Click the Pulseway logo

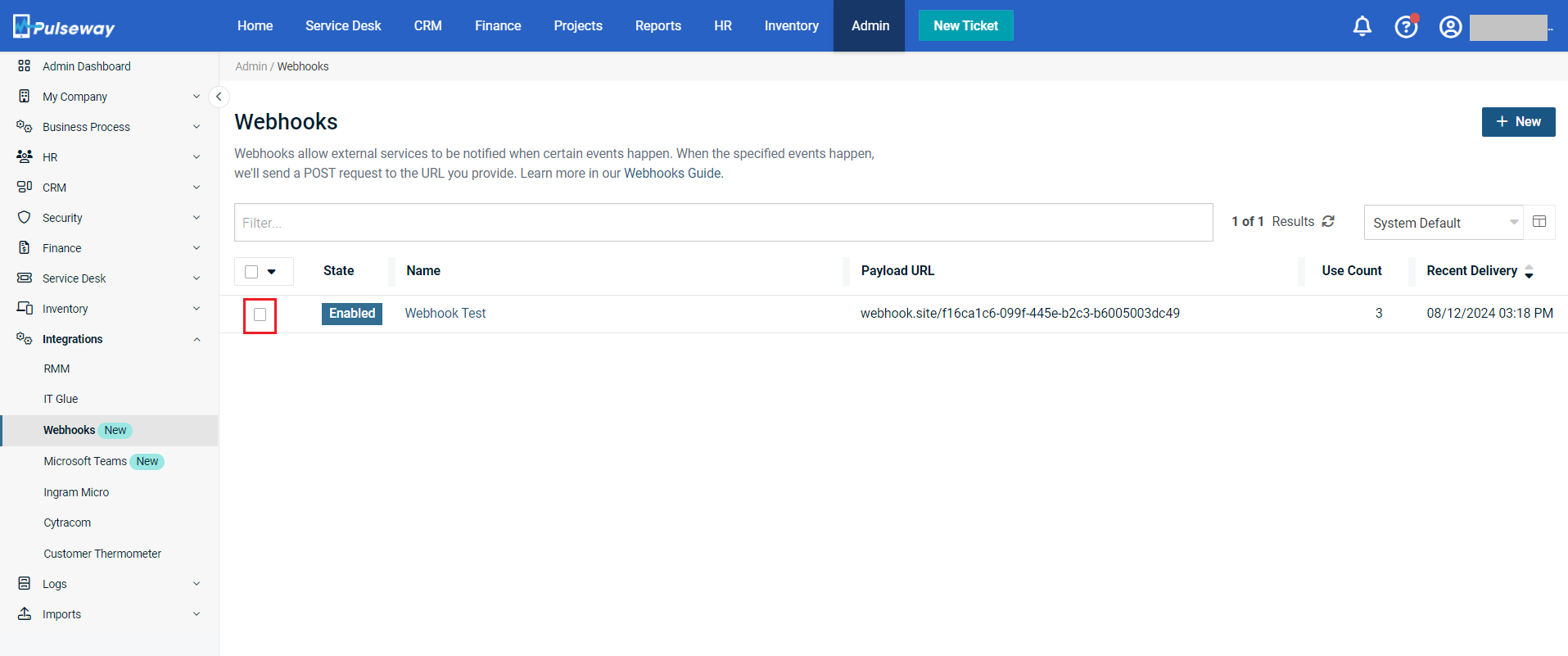pos(64,26)
